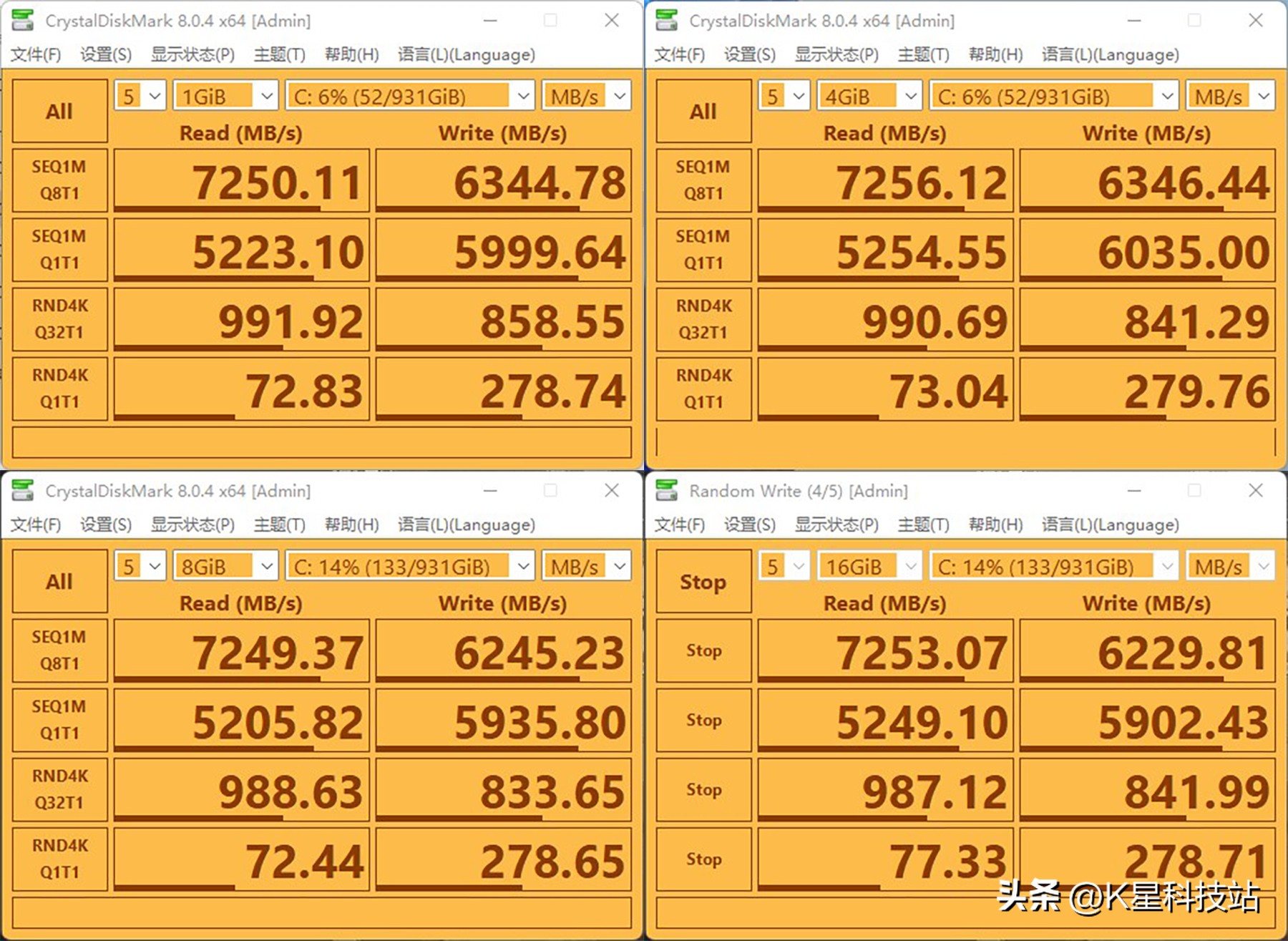Screen dimensions: 1288x941
Task: Launch the SEQ1M Q8T1 benchmark in the 8GiB window
Action: (59, 650)
